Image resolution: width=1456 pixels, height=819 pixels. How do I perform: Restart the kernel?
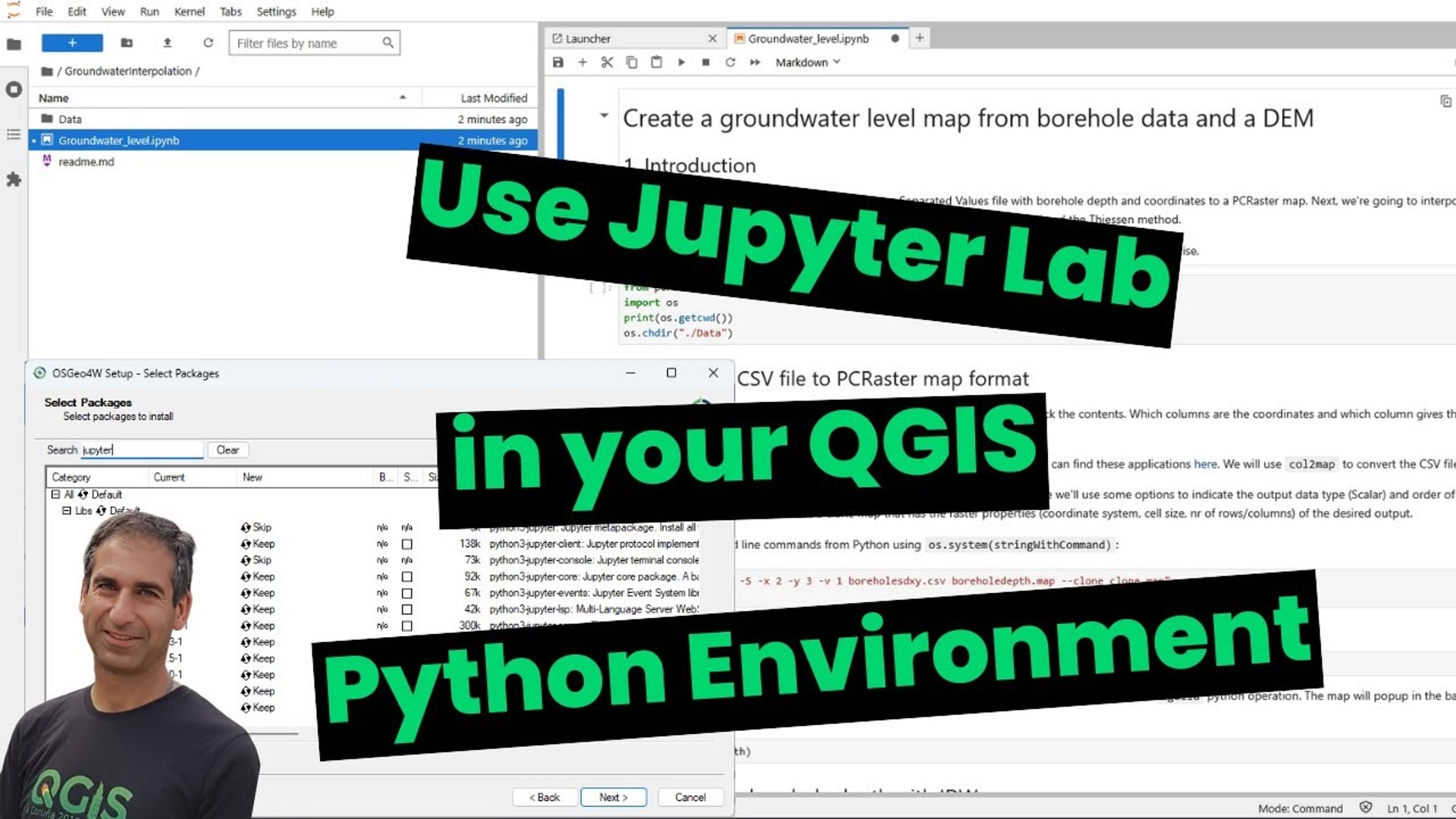pyautogui.click(x=730, y=62)
